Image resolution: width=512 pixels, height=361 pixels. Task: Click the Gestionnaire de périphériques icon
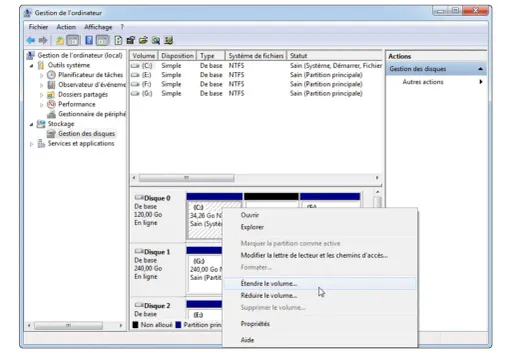click(51, 114)
